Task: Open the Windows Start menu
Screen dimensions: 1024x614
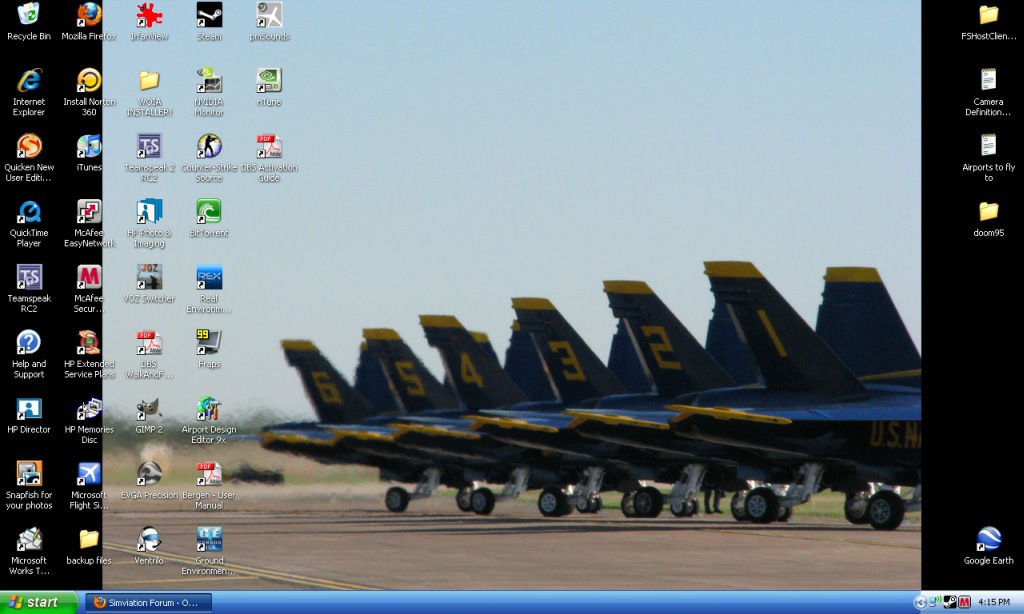Action: 38,602
